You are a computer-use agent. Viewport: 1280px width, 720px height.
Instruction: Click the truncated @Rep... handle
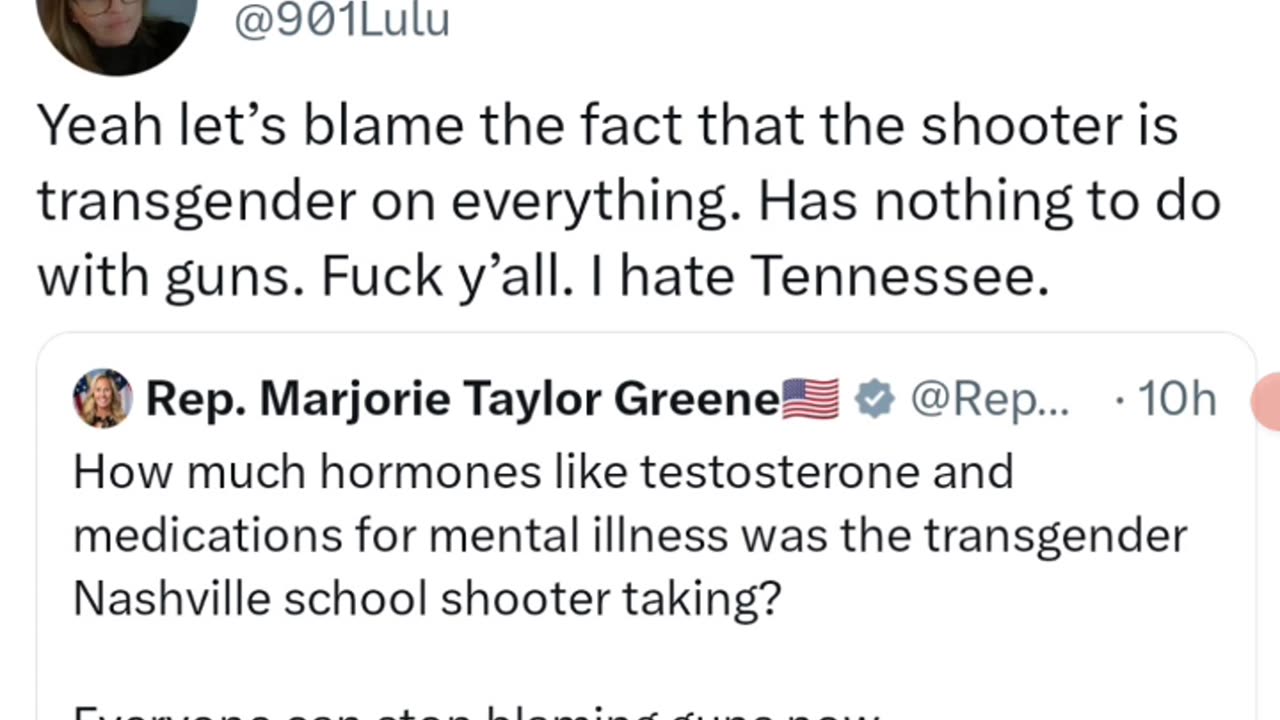(989, 399)
